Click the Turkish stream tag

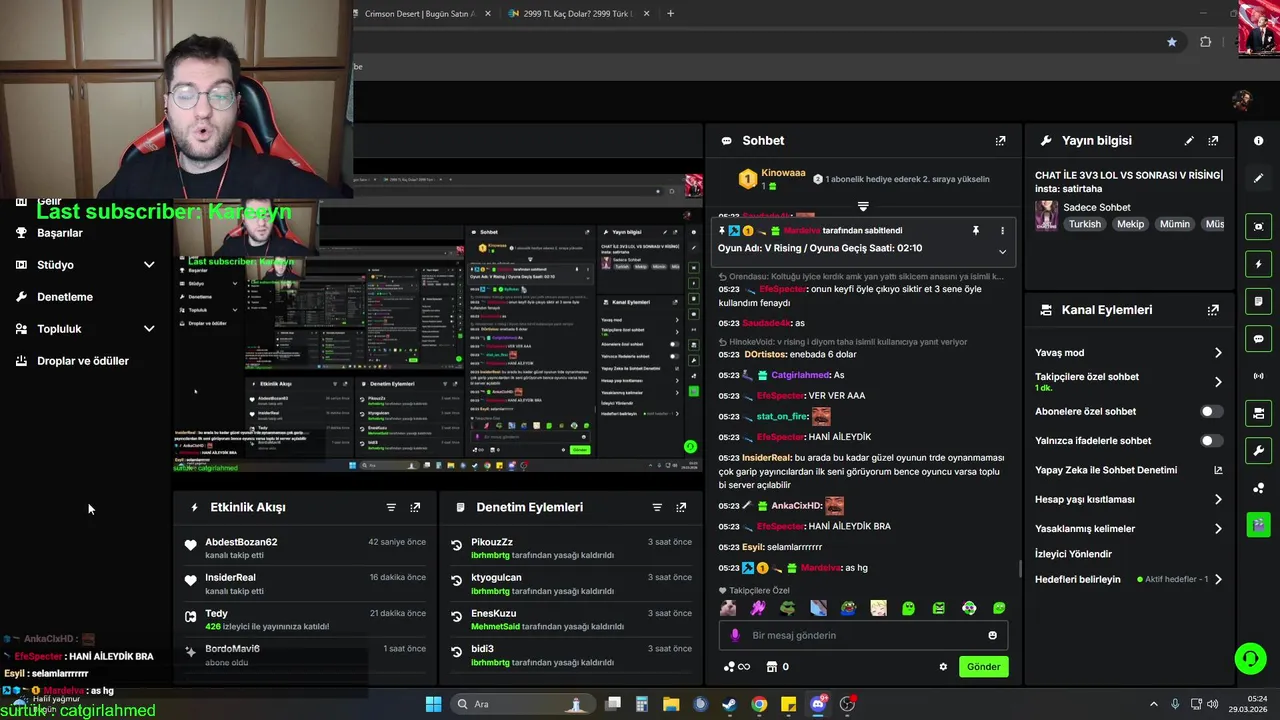(1085, 224)
